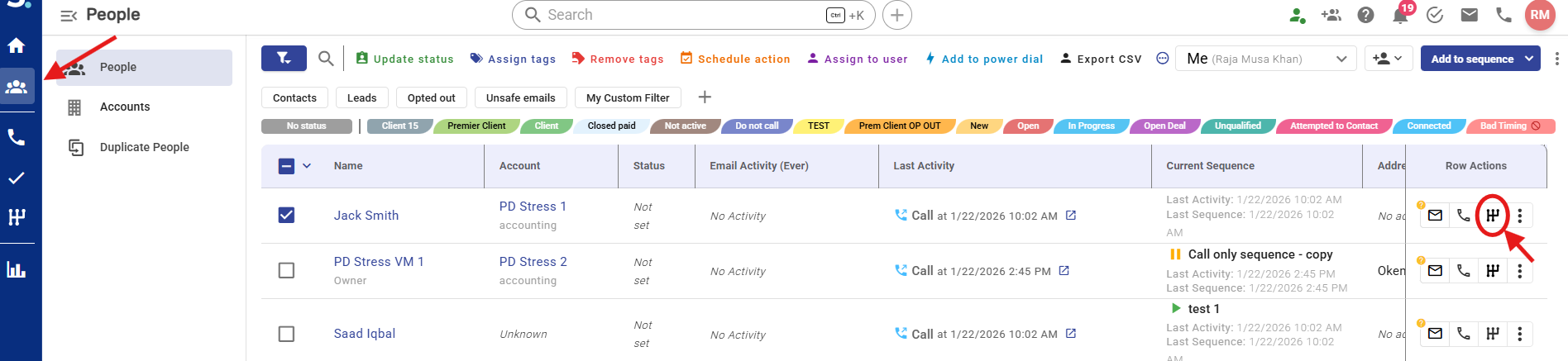Open the Jack Smith contact link
The height and width of the screenshot is (361, 1568).
(366, 215)
